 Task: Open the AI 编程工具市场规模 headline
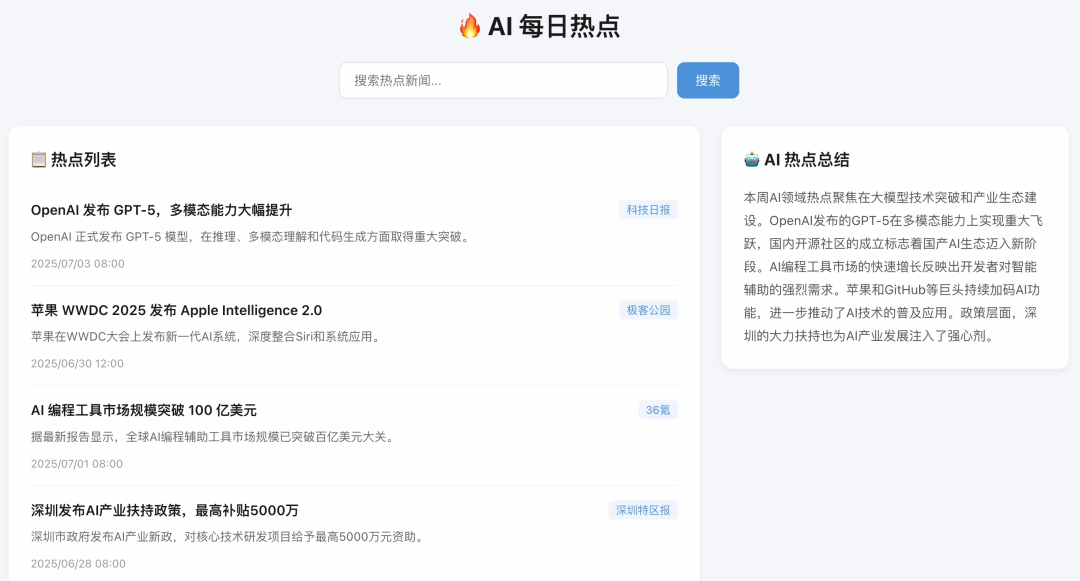(x=143, y=410)
